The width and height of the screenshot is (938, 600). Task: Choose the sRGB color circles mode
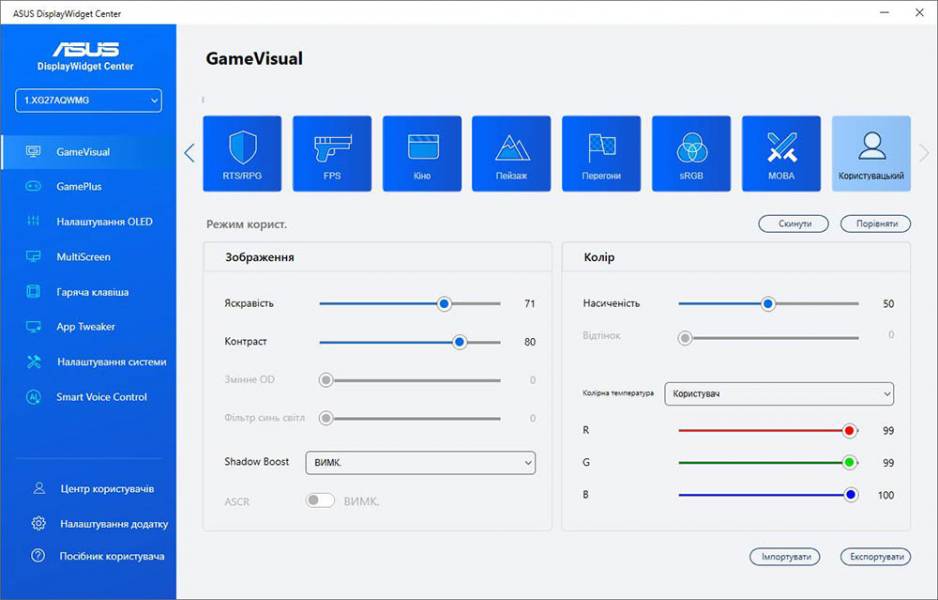click(691, 153)
